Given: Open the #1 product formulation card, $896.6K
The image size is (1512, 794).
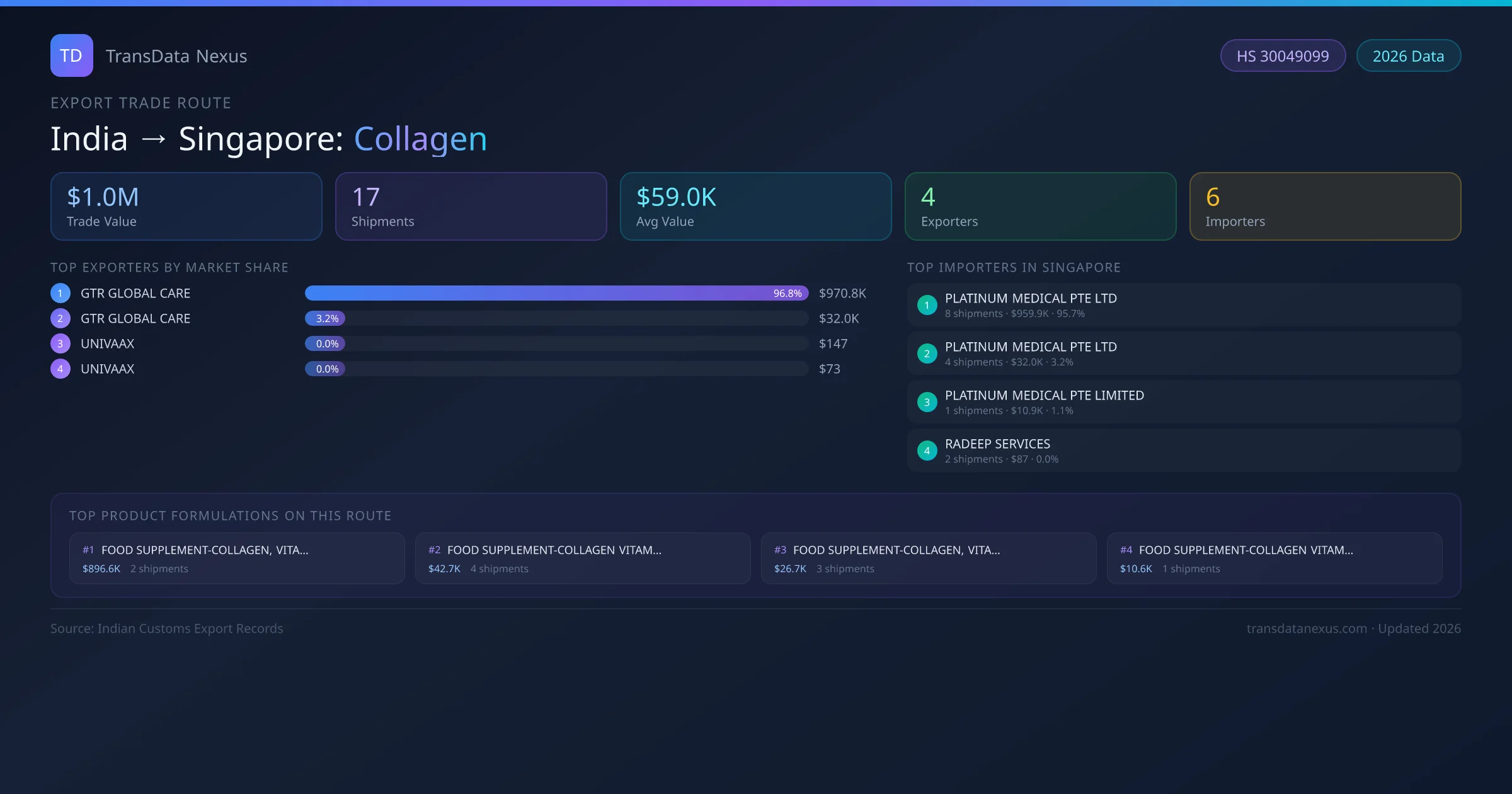Looking at the screenshot, I should click(237, 558).
